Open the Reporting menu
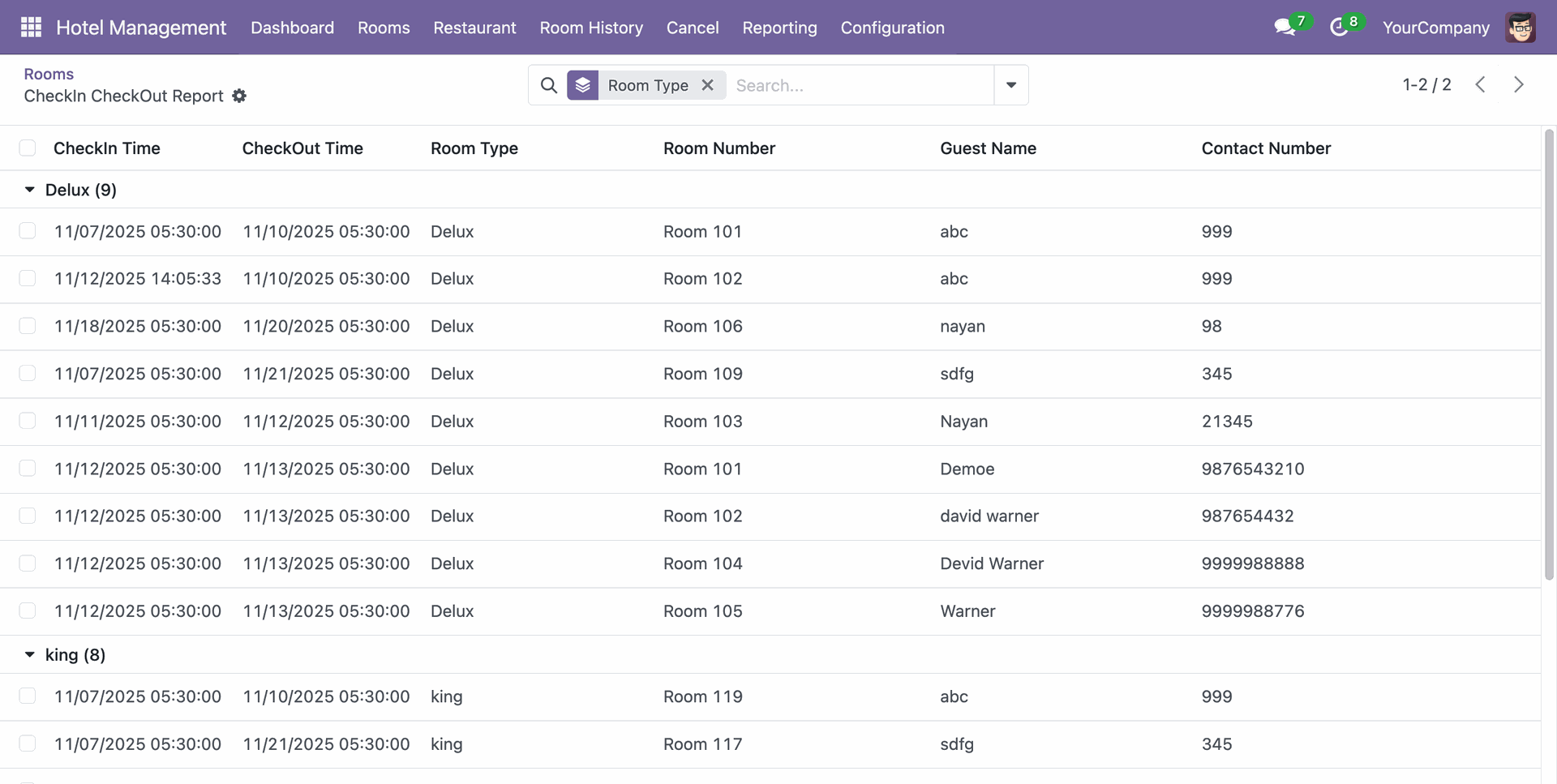Viewport: 1557px width, 784px height. point(779,28)
